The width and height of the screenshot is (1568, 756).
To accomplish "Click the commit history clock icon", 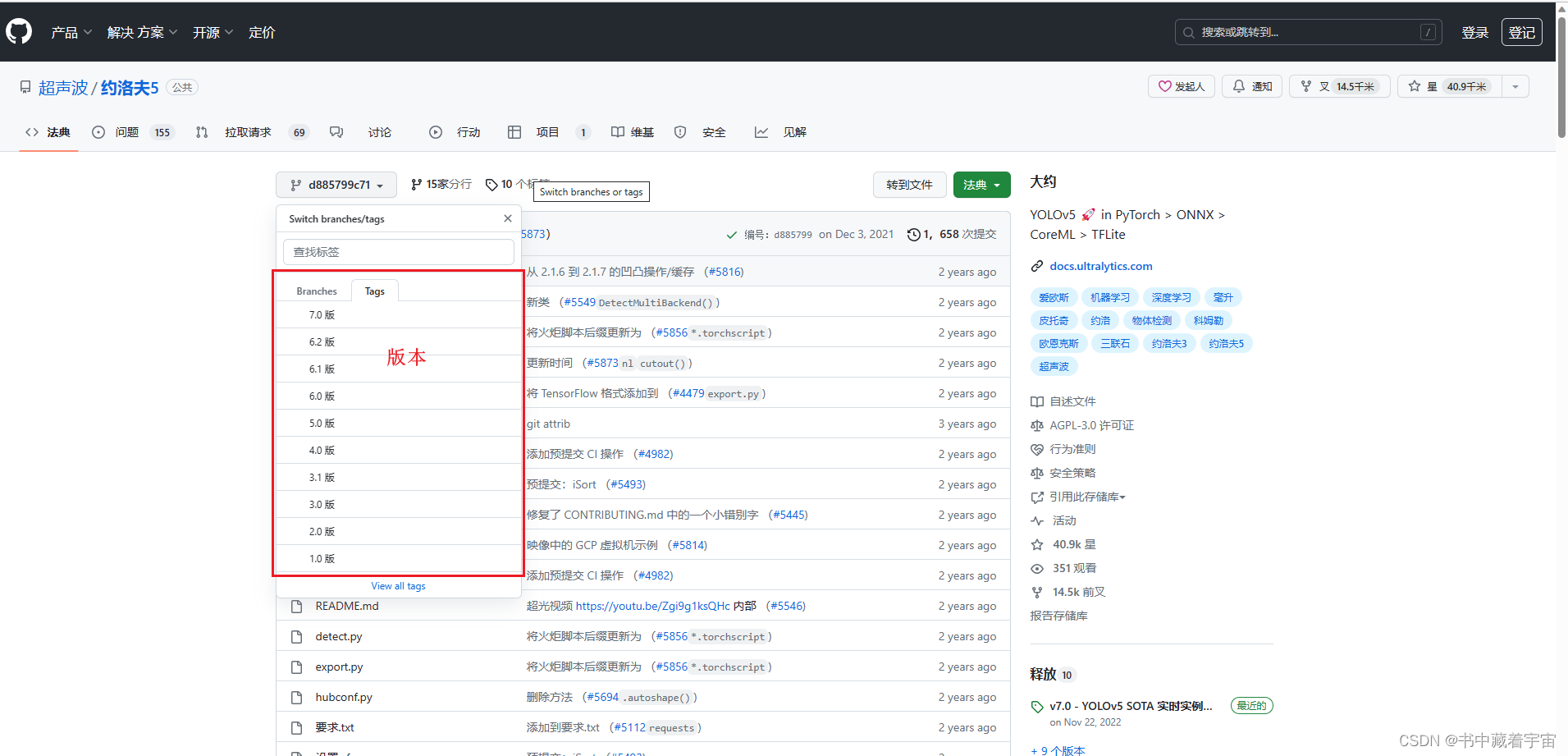I will (914, 235).
